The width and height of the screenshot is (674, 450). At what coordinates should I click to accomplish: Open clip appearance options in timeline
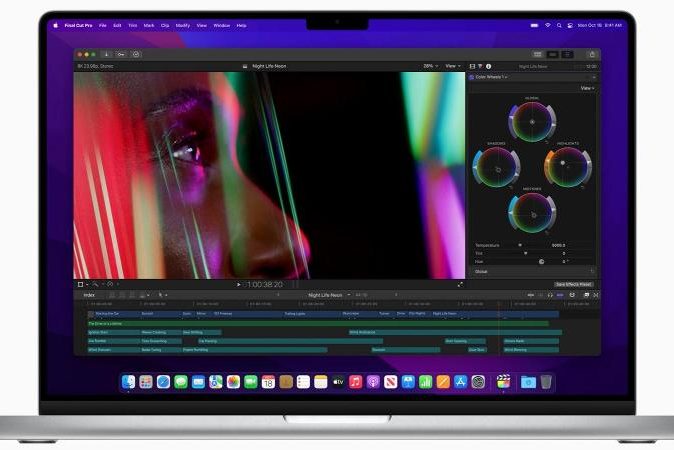(x=572, y=295)
